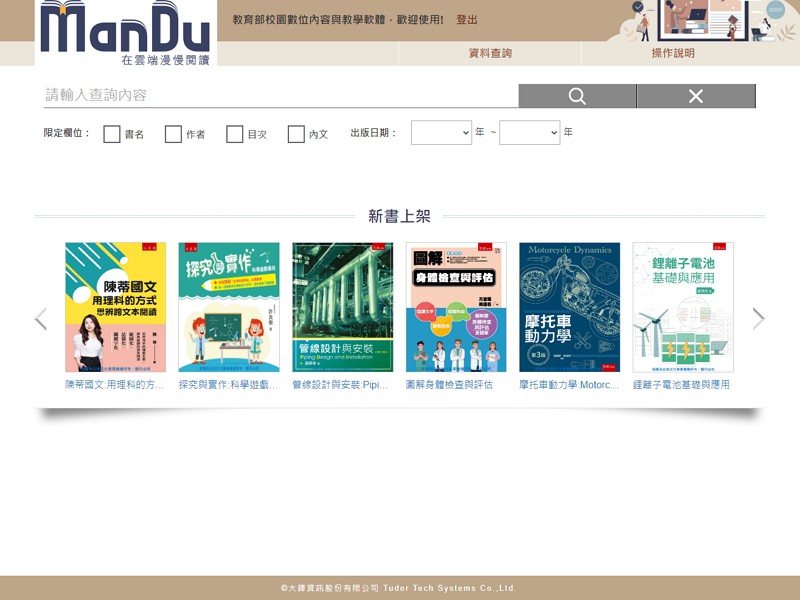
Task: Focus the search query input field
Action: [280, 96]
